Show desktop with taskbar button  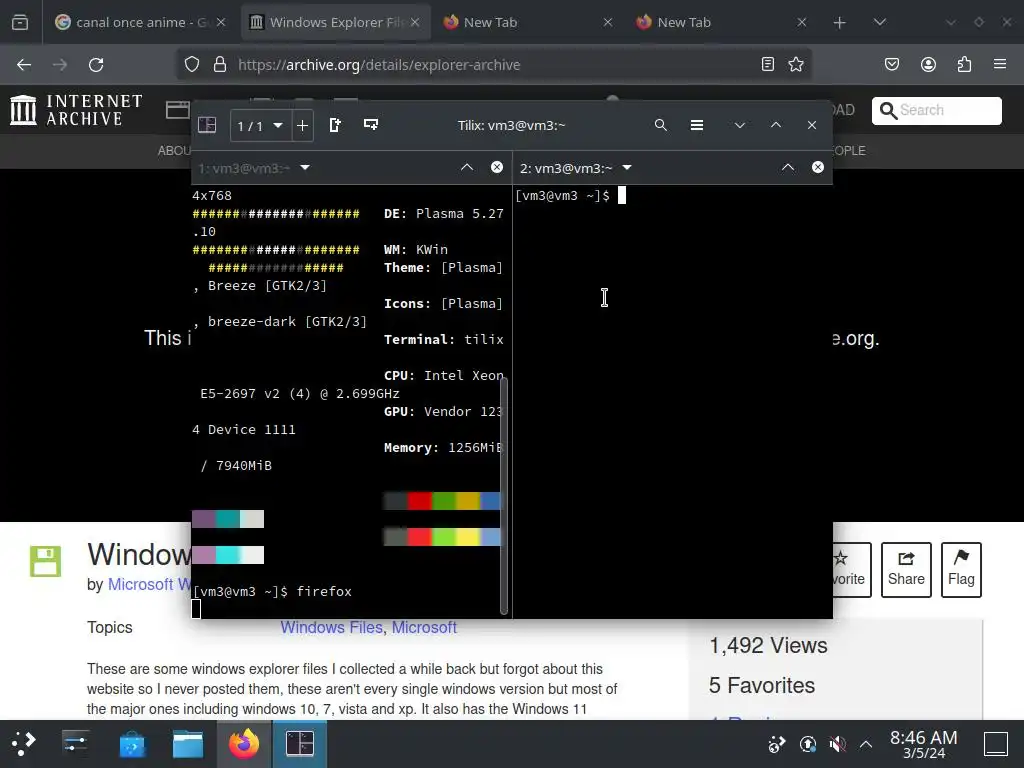[996, 744]
